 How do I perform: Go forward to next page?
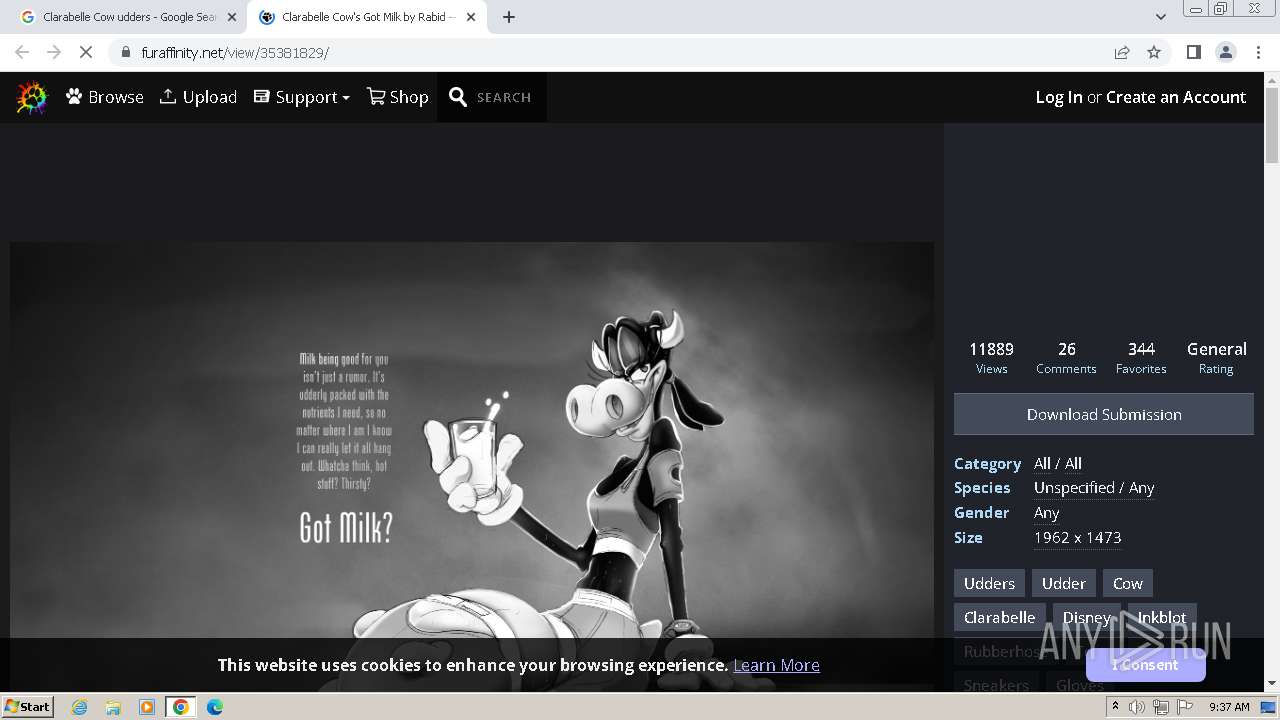pos(54,52)
